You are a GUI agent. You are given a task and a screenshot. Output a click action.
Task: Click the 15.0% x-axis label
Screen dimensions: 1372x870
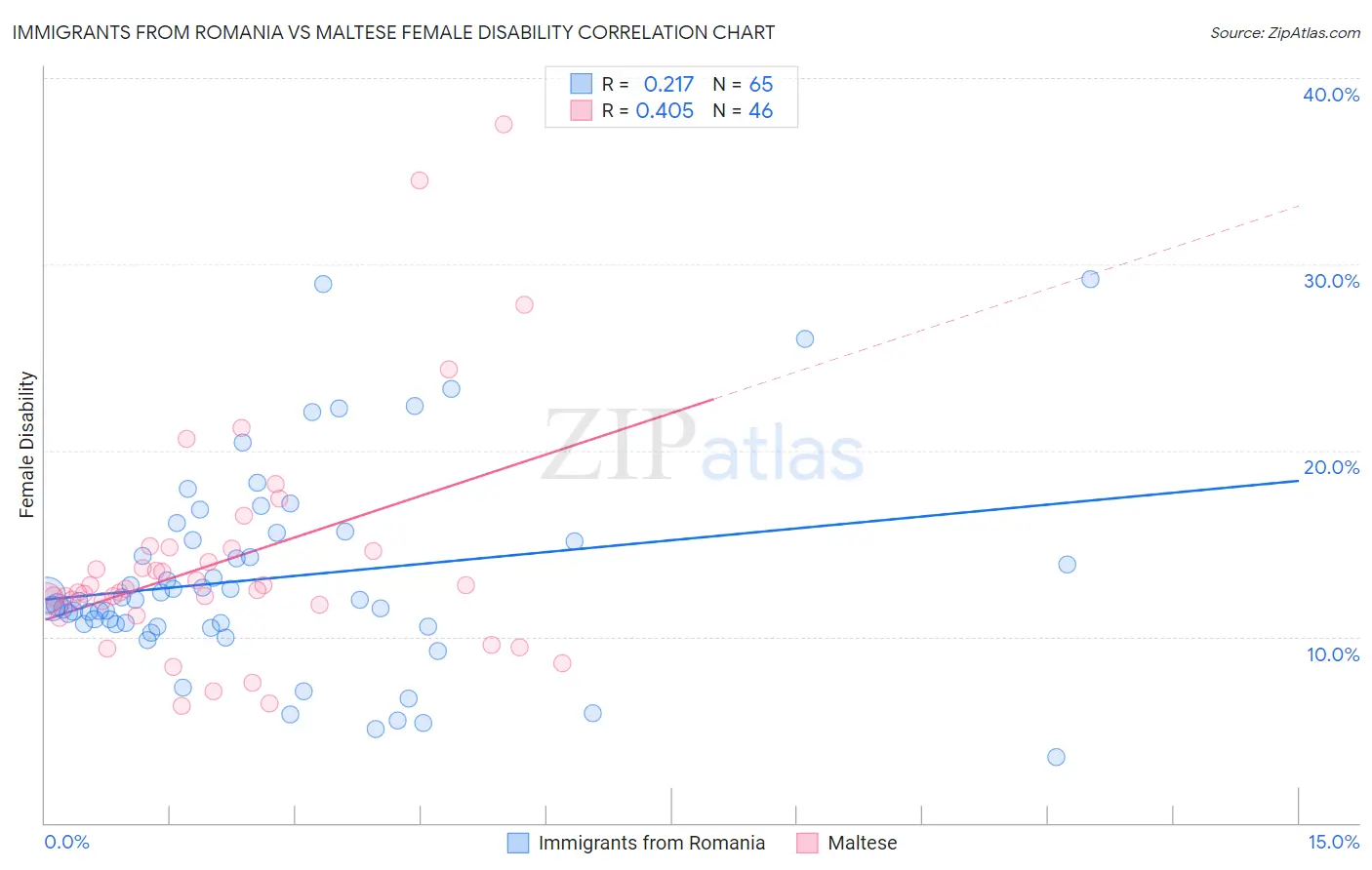(x=1333, y=842)
